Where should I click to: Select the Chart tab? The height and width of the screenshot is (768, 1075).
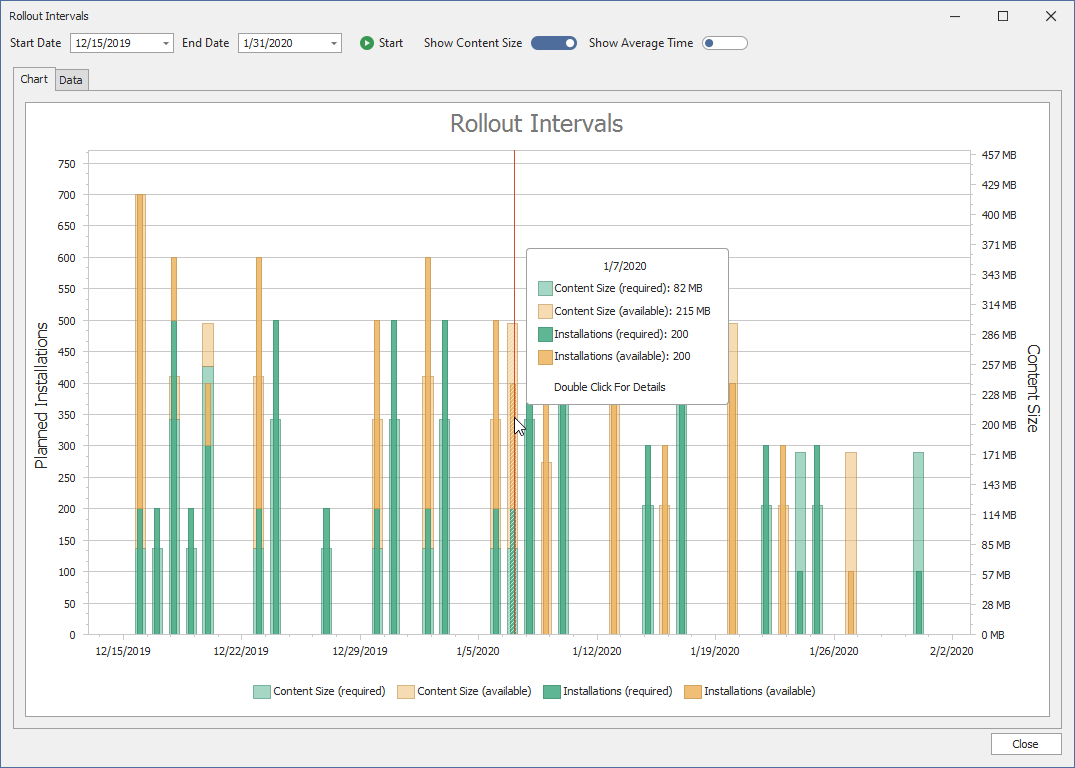(x=34, y=79)
